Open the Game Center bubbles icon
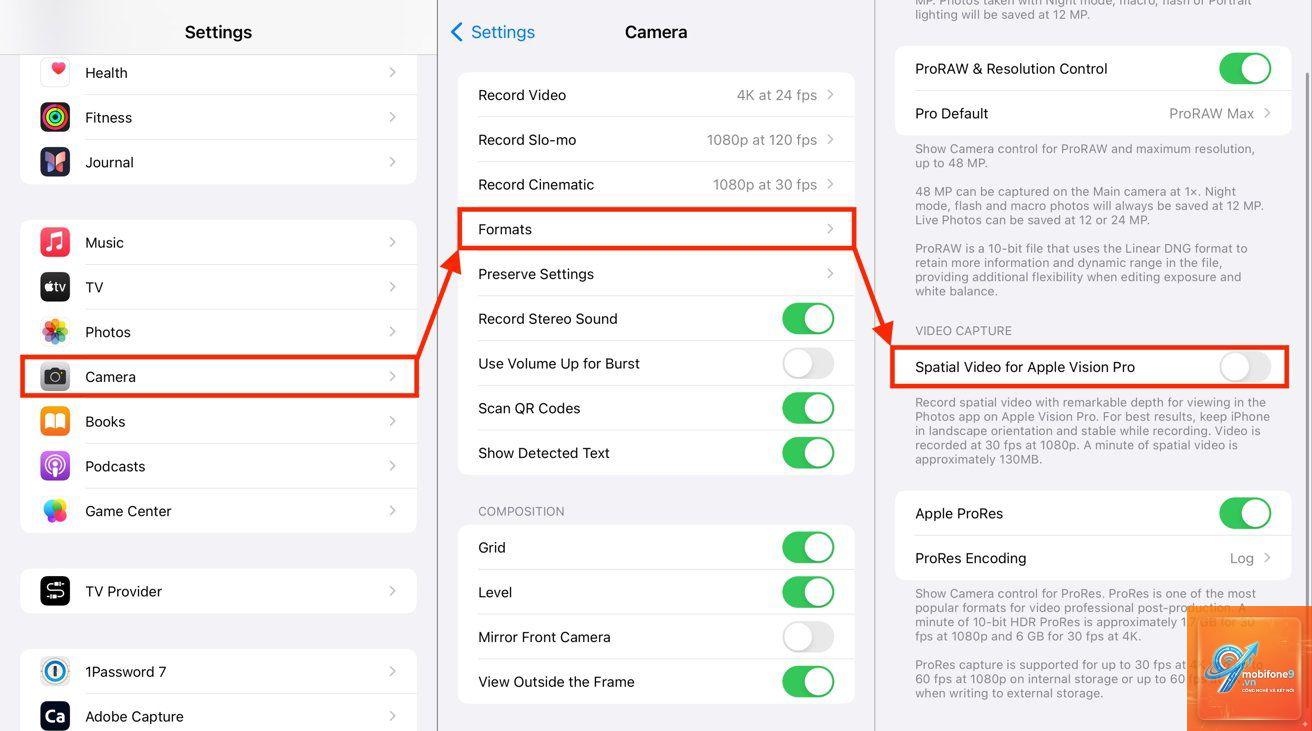Viewport: 1312px width, 731px height. click(x=55, y=511)
